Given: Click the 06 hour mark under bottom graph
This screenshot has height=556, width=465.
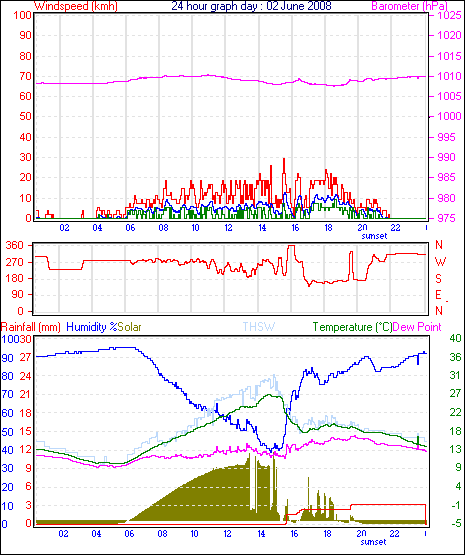Looking at the screenshot, I should pos(129,533).
